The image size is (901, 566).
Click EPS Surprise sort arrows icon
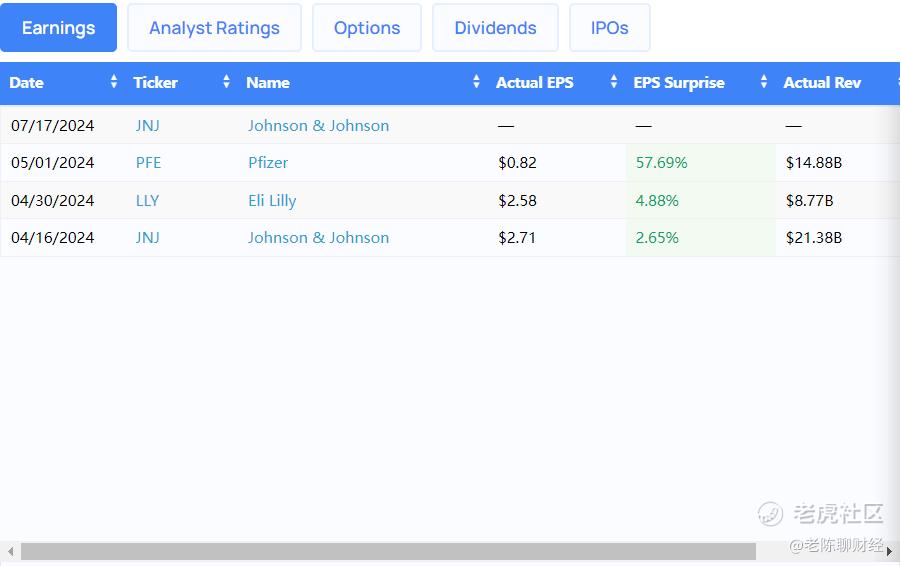click(x=764, y=83)
